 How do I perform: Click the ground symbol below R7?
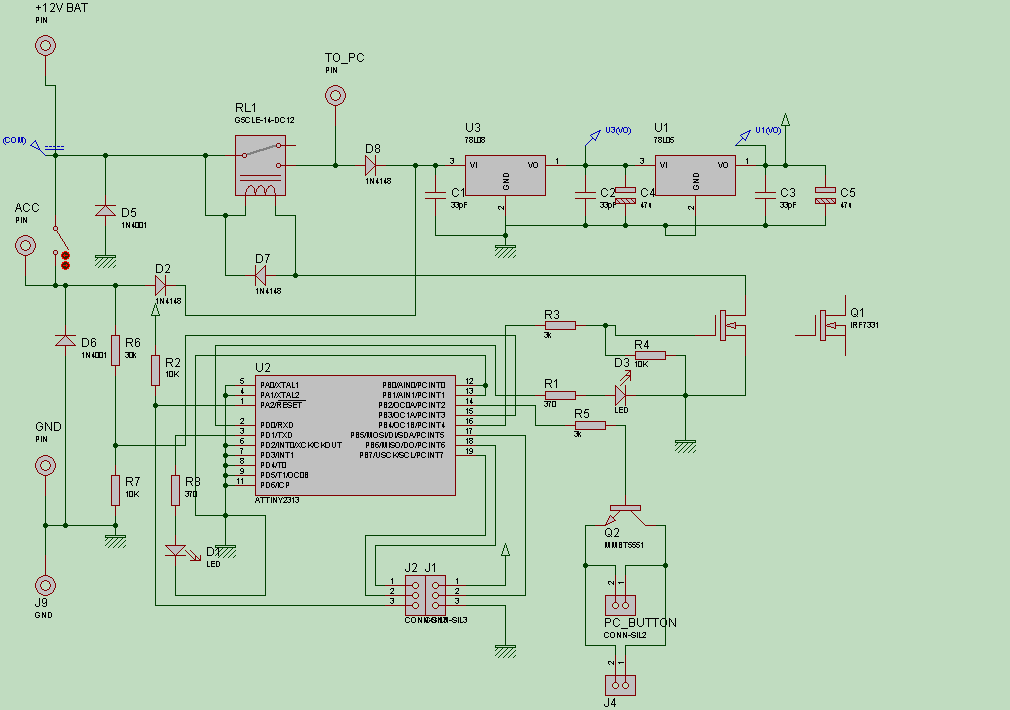click(x=115, y=541)
